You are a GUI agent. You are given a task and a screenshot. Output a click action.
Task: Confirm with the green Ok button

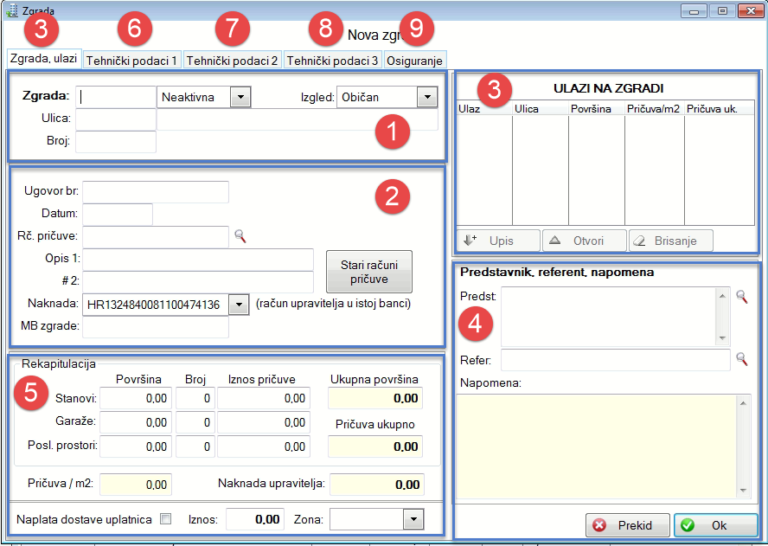point(715,525)
